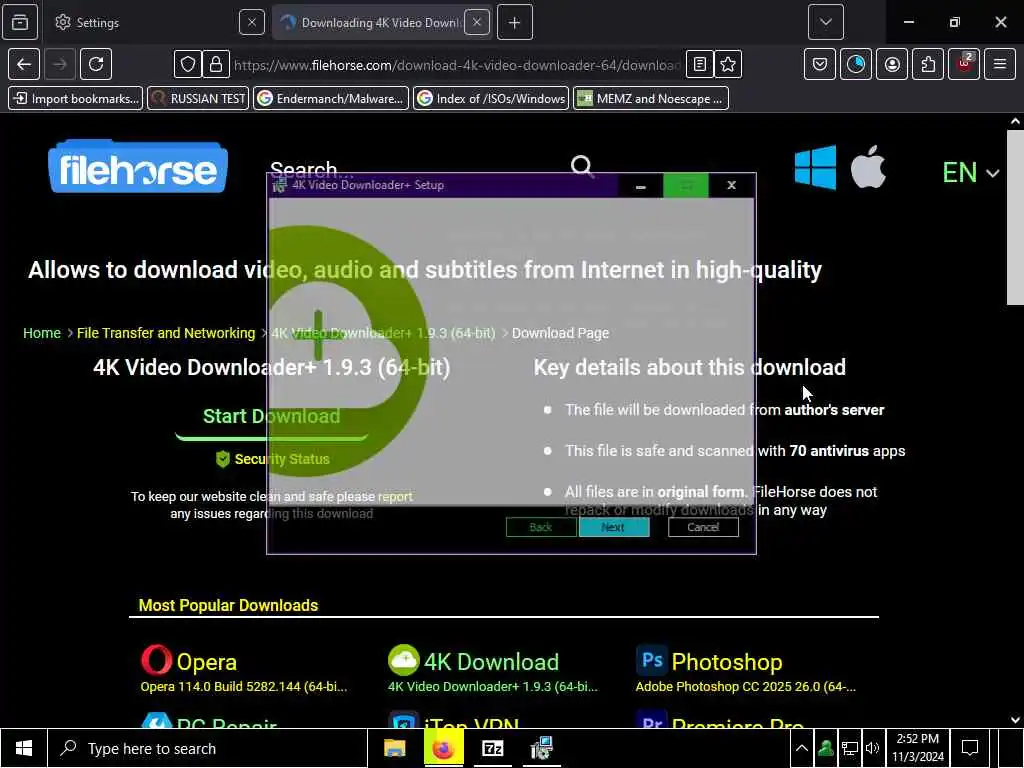Click the Start Download link

tap(272, 417)
